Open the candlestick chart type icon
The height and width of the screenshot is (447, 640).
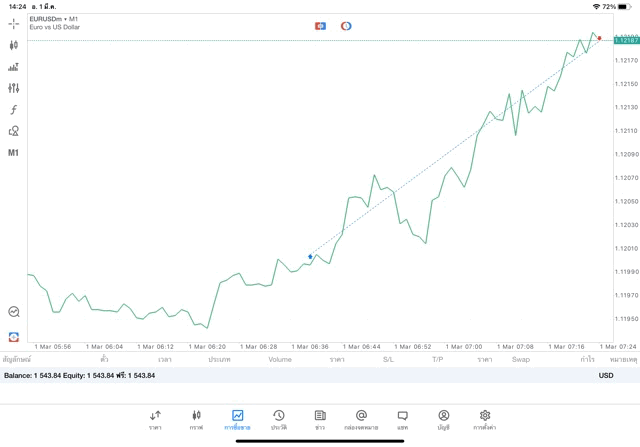13,45
